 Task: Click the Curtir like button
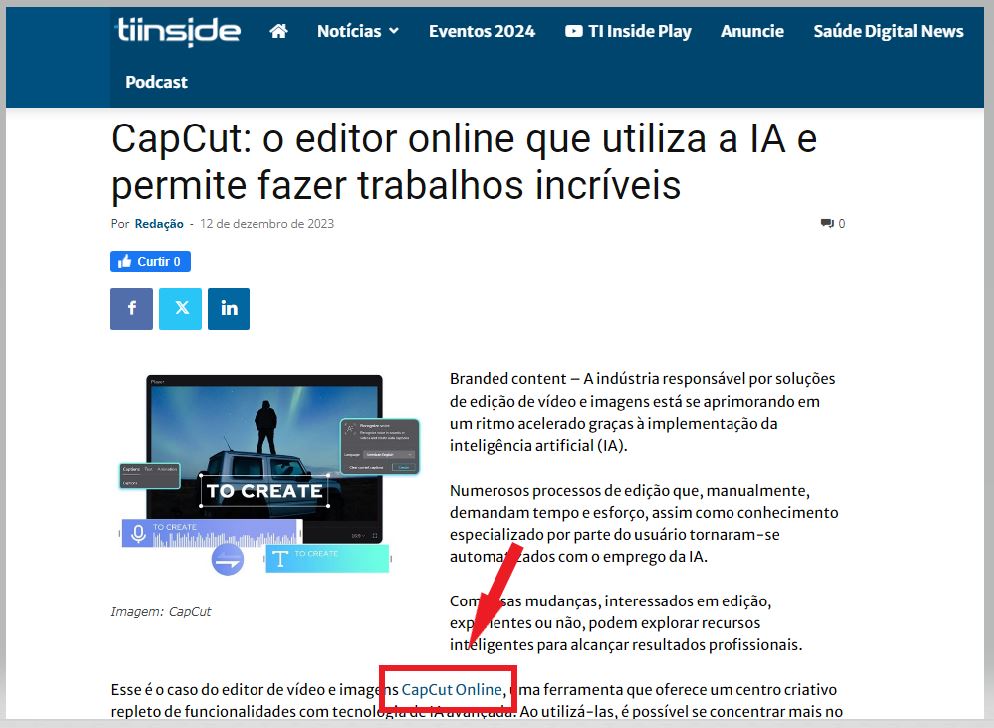(150, 261)
